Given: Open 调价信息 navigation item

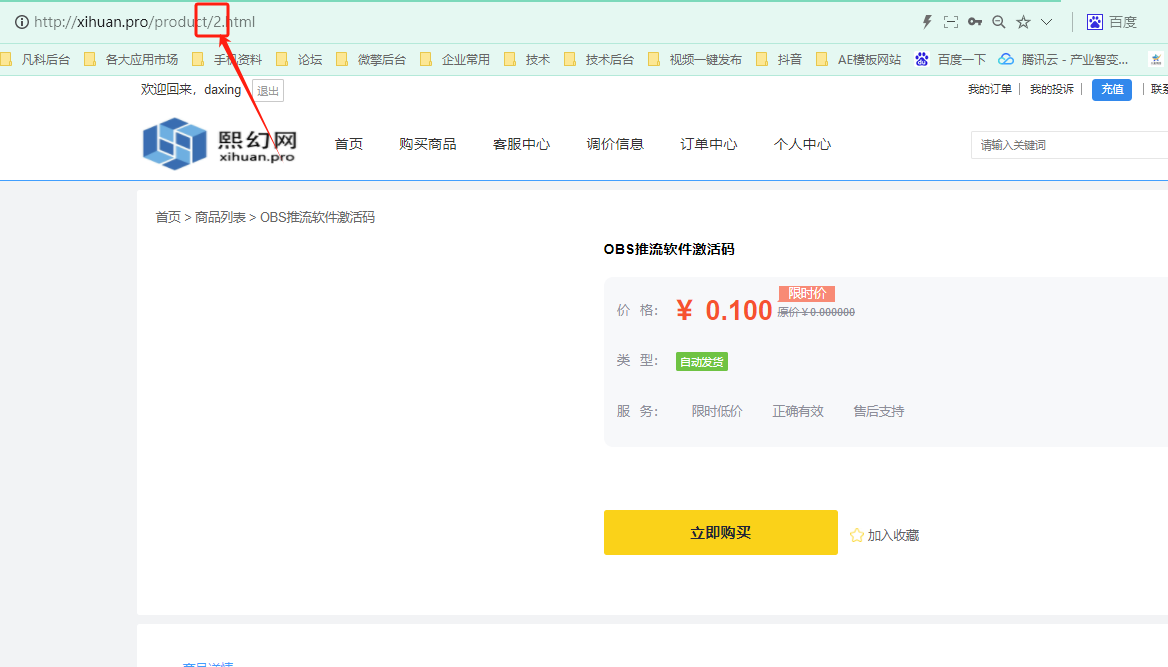Looking at the screenshot, I should click(615, 144).
